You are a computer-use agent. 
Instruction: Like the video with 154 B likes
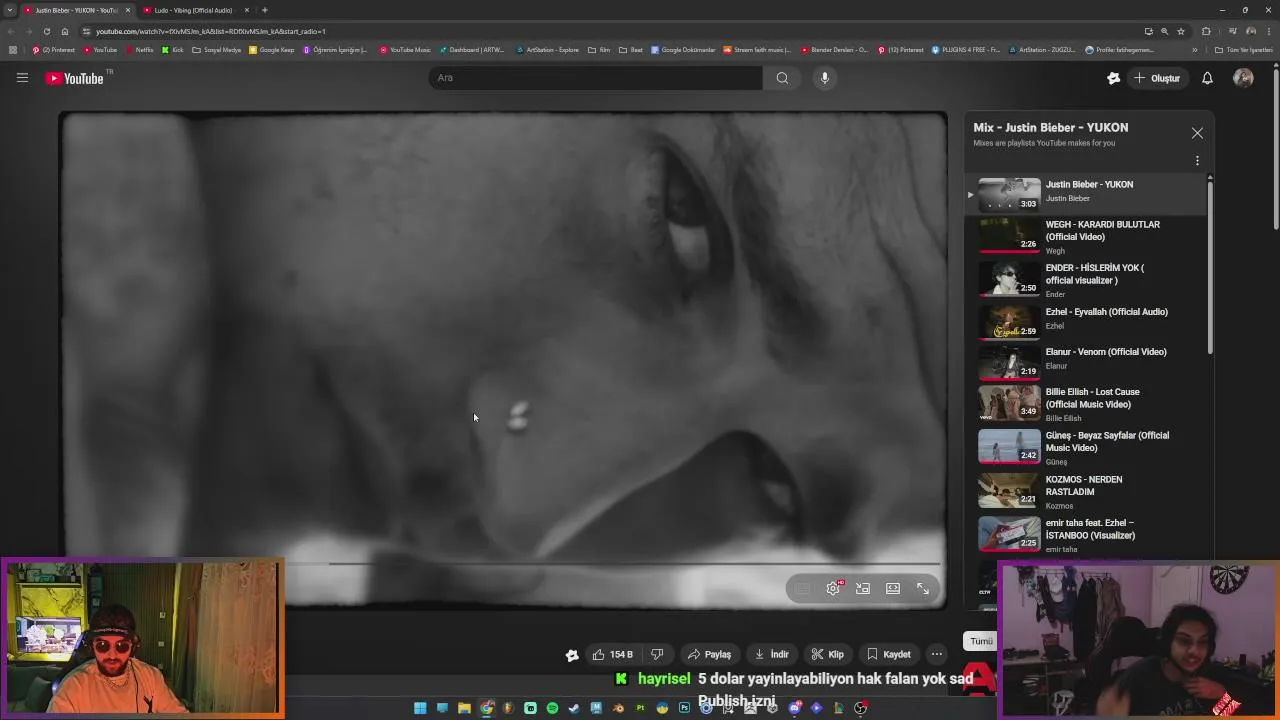click(x=612, y=654)
